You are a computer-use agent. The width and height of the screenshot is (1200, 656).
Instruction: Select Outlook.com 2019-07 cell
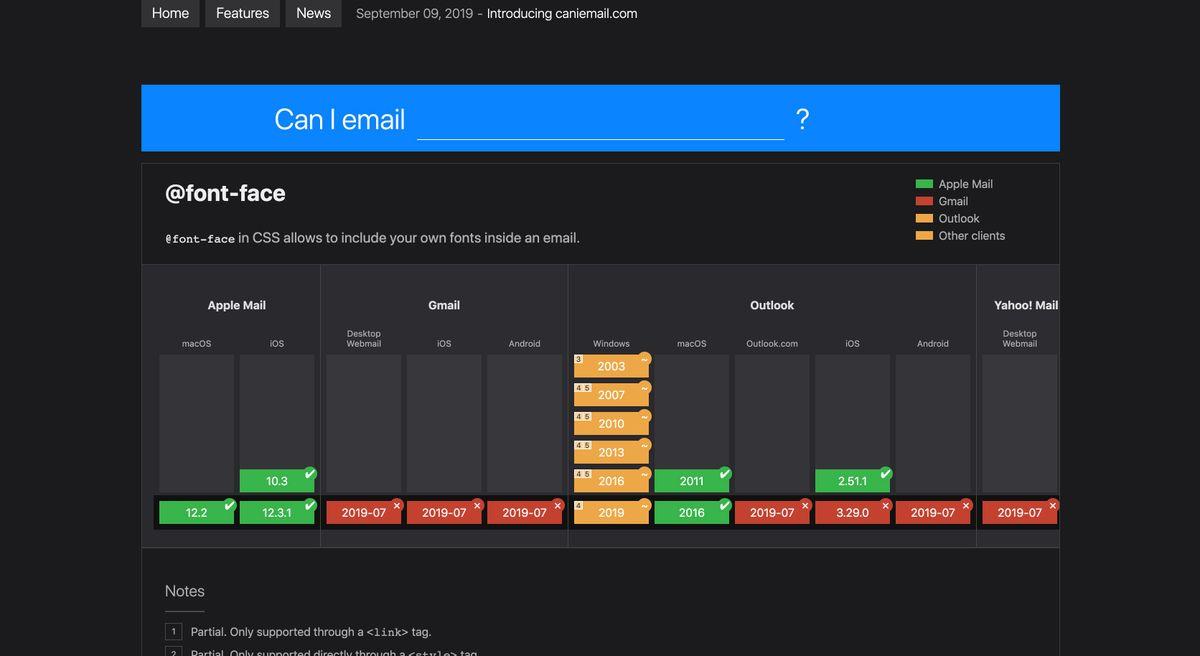(x=772, y=512)
